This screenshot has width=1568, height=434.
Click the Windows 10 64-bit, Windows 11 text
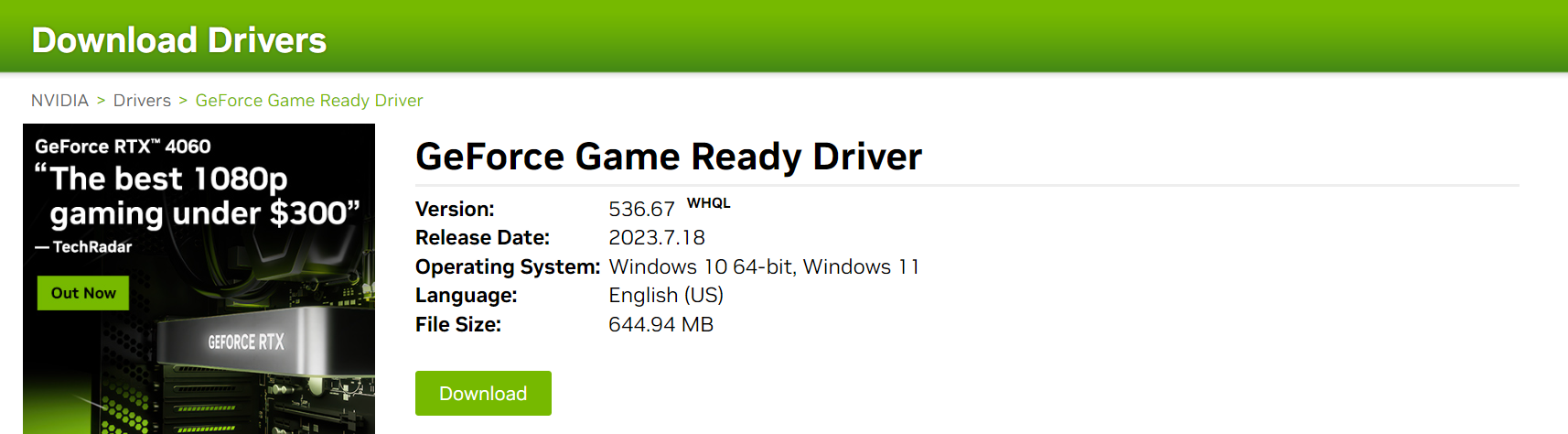pos(764,267)
